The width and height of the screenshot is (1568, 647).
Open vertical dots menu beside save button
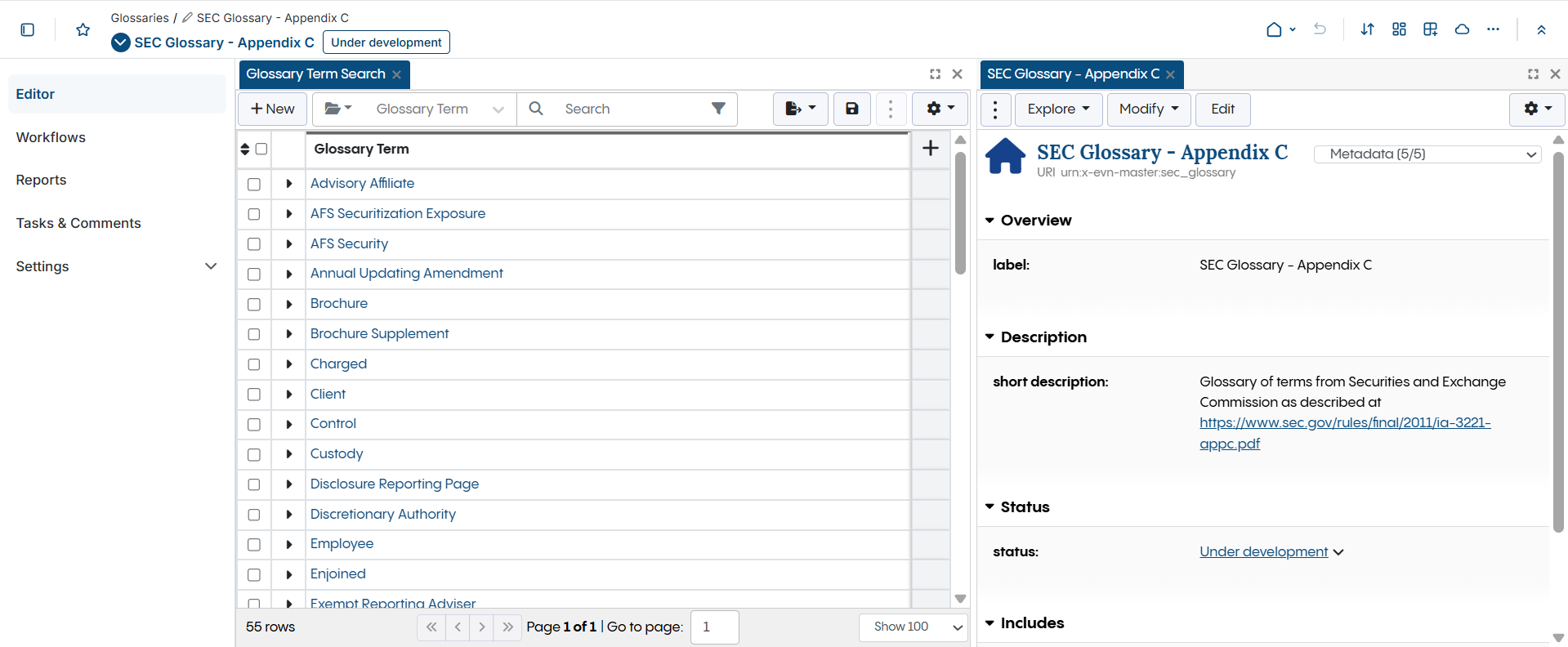point(891,109)
